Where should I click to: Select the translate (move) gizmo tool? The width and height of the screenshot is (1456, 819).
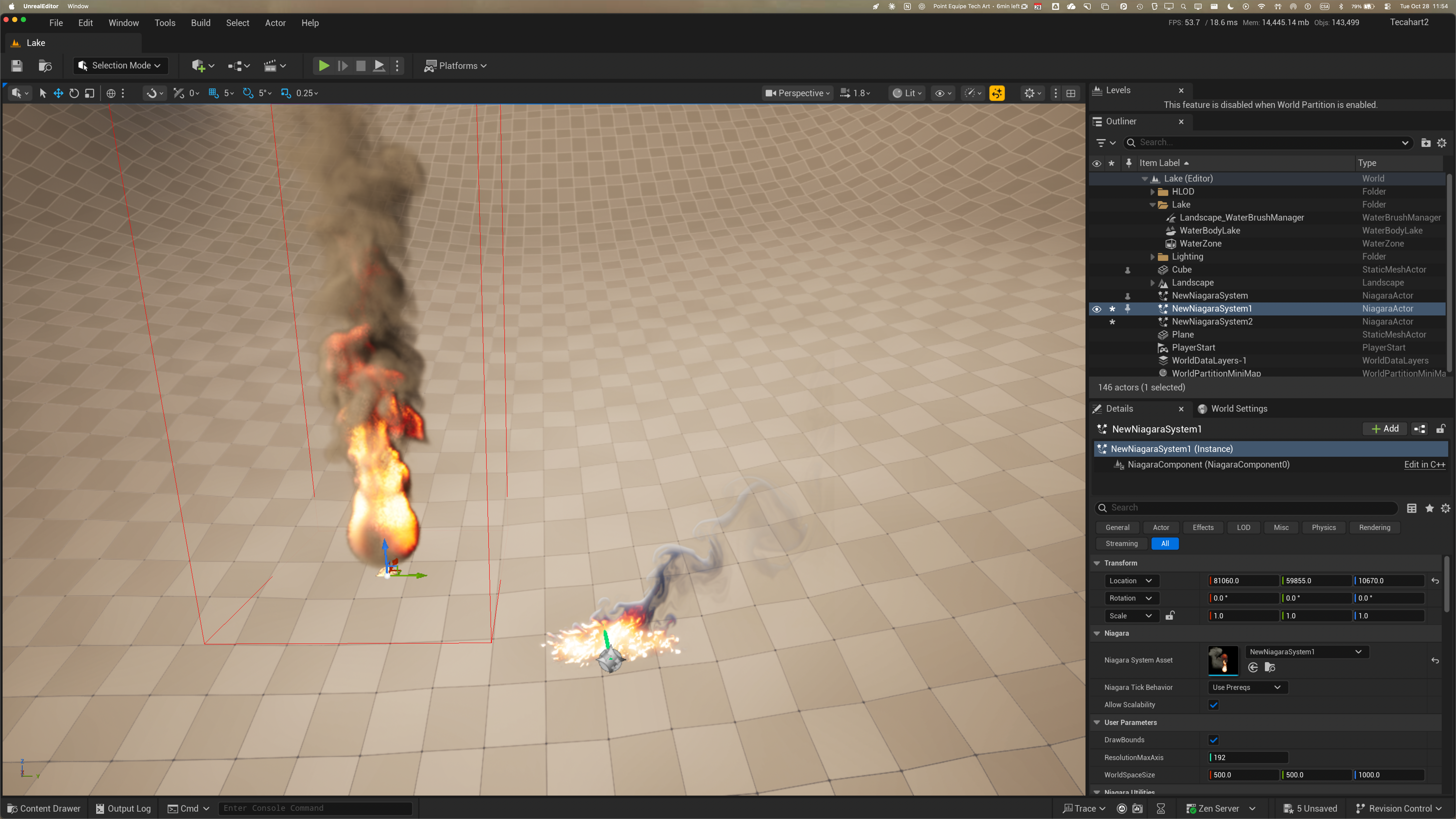click(58, 93)
